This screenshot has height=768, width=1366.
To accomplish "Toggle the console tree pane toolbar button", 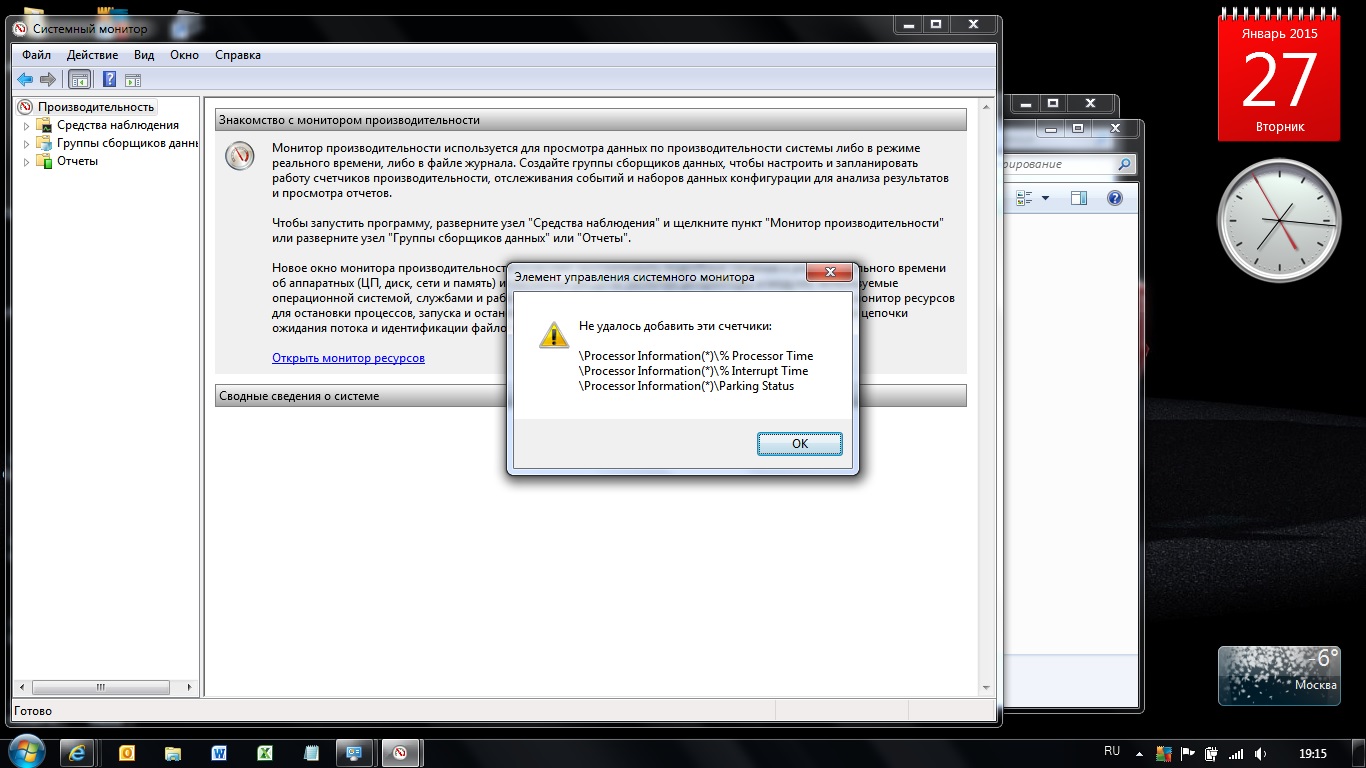I will coord(79,80).
